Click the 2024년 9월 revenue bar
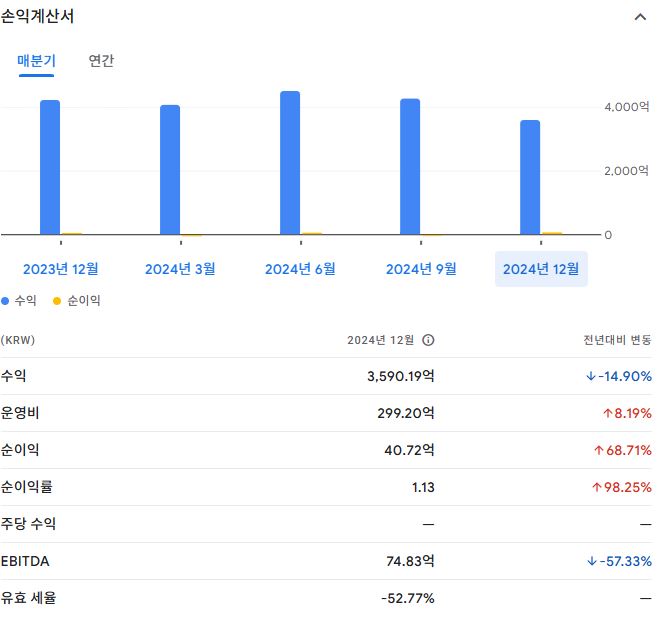This screenshot has width=662, height=627. [x=410, y=166]
